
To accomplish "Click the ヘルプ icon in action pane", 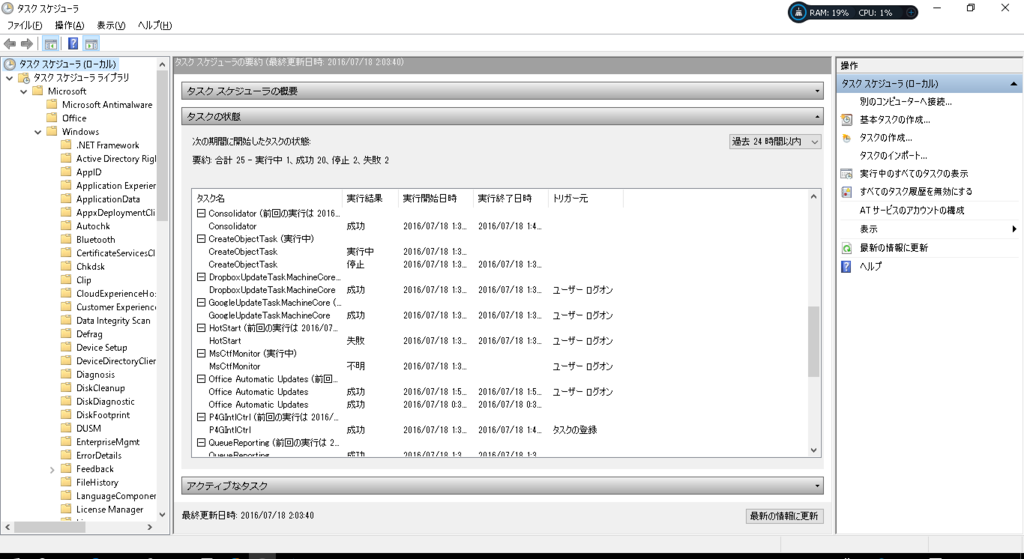I will pyautogui.click(x=846, y=266).
